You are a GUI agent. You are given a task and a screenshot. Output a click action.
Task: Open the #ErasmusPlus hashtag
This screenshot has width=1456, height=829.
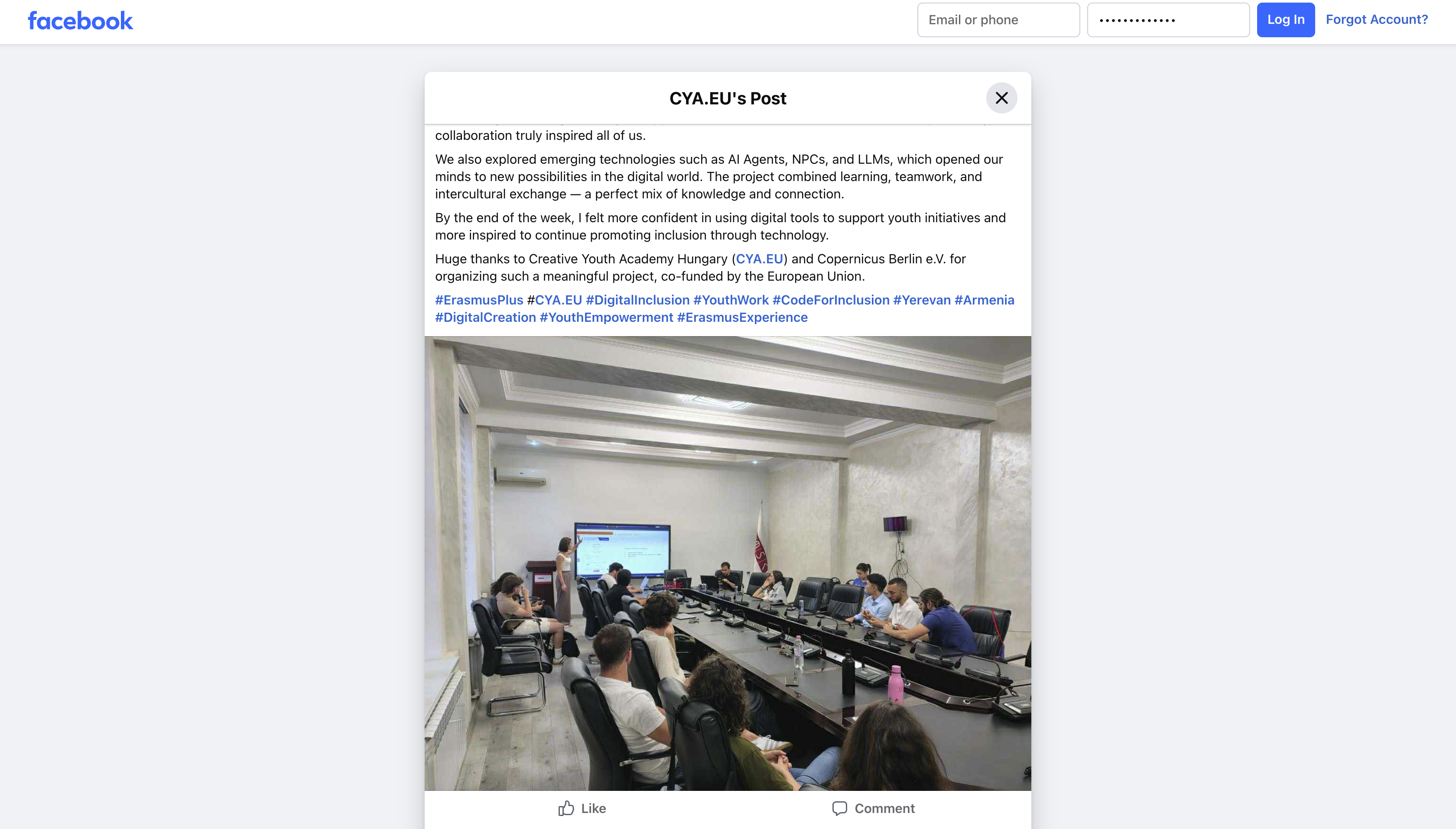tap(479, 300)
